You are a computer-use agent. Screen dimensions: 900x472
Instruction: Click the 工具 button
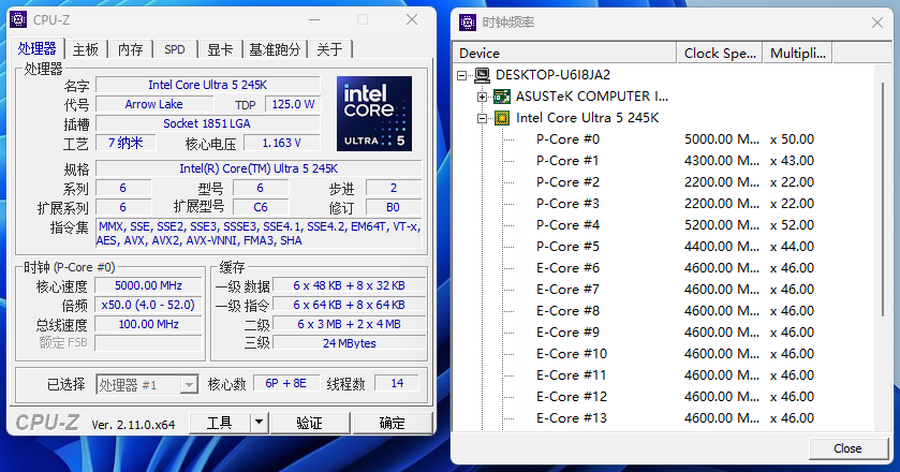[x=220, y=423]
